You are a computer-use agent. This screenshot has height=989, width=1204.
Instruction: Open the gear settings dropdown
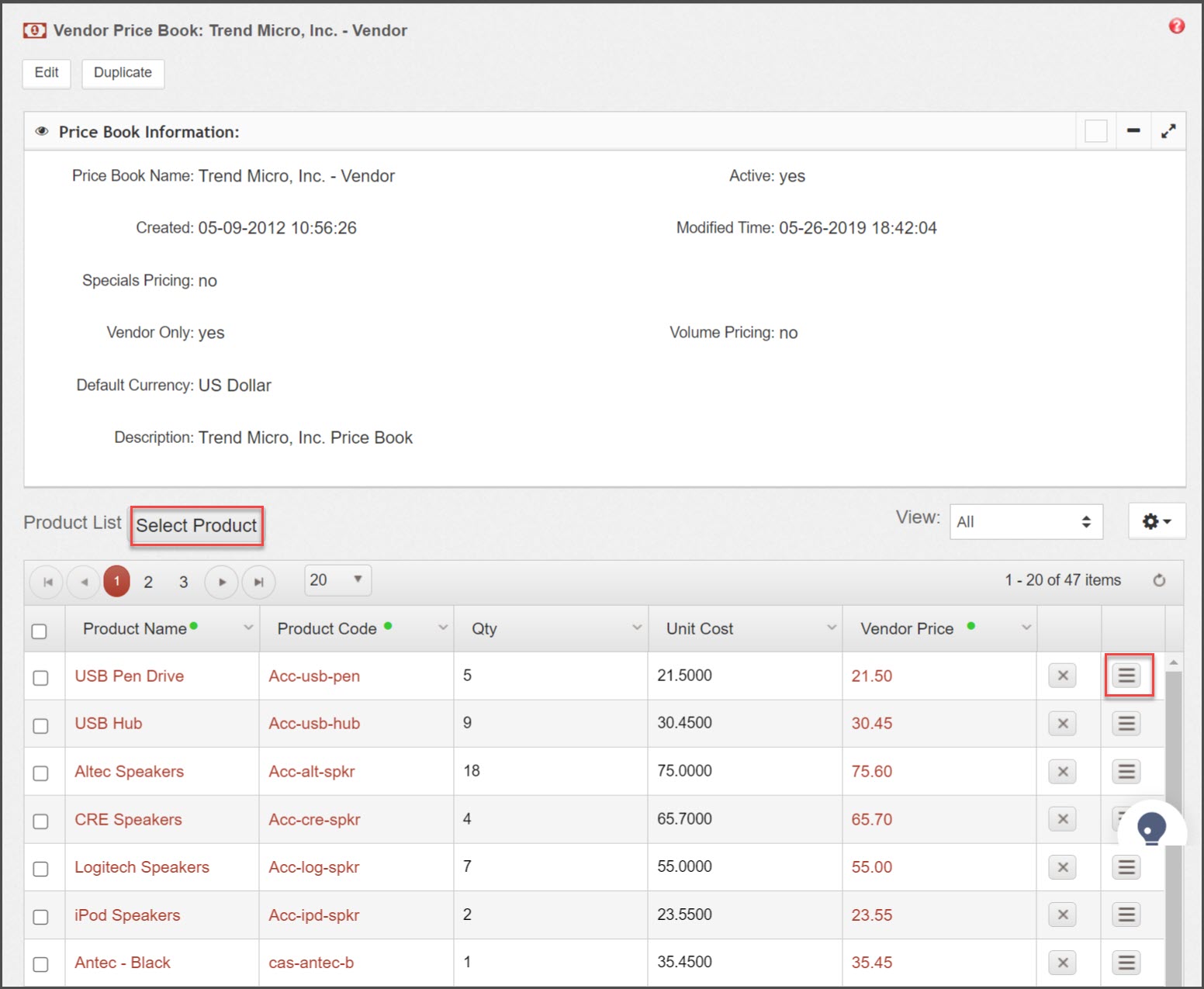point(1157,521)
